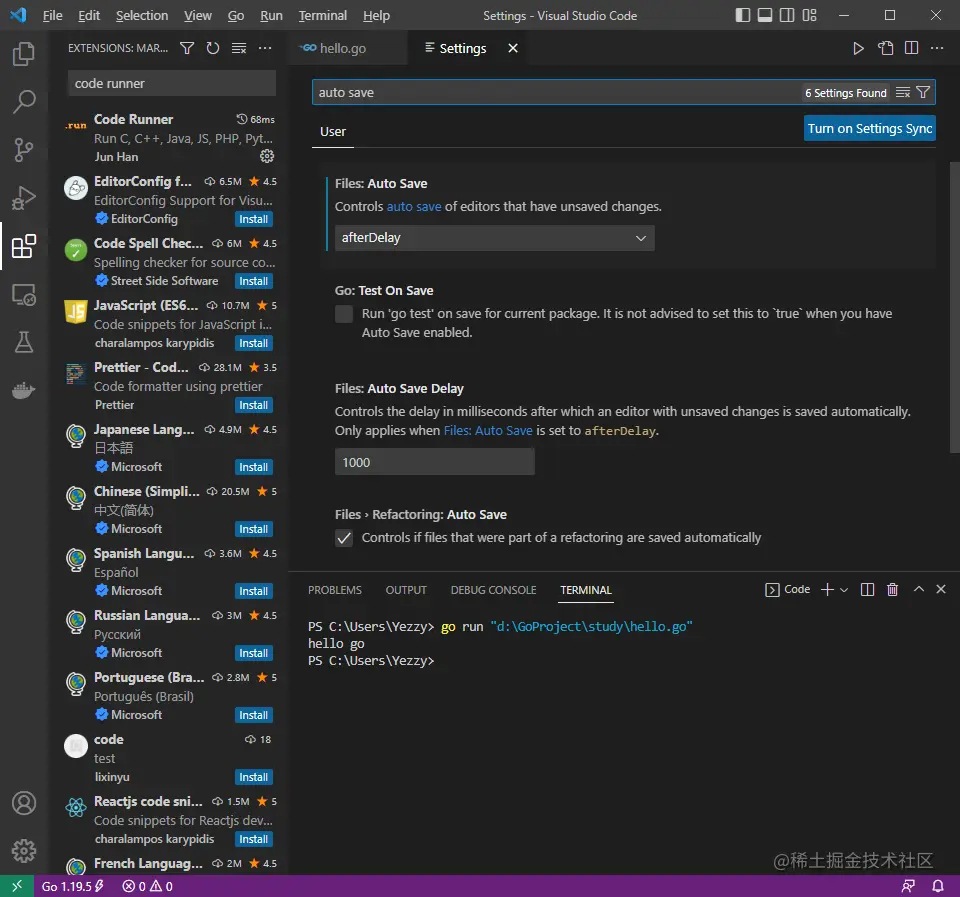Open the Docker view icon
Image resolution: width=960 pixels, height=897 pixels.
pyautogui.click(x=24, y=390)
